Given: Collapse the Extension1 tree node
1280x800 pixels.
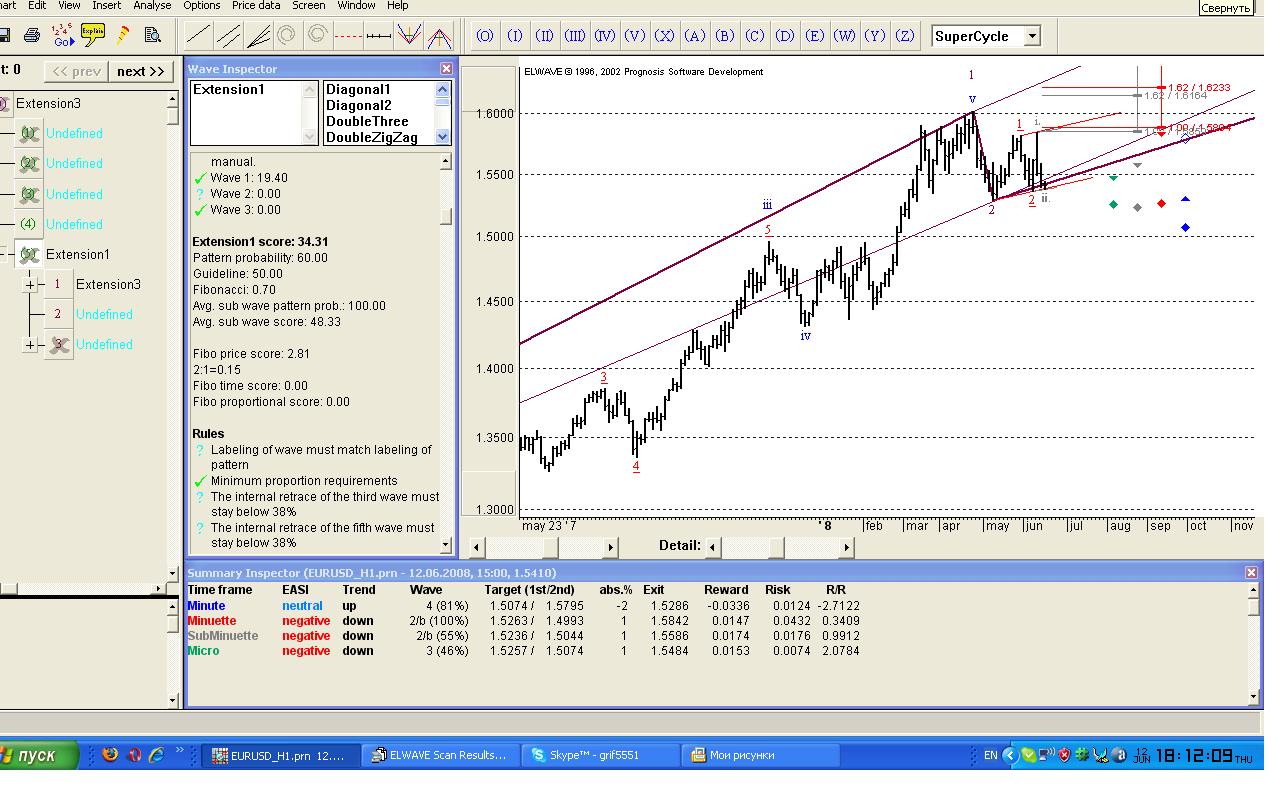Looking at the screenshot, I should tap(3, 254).
